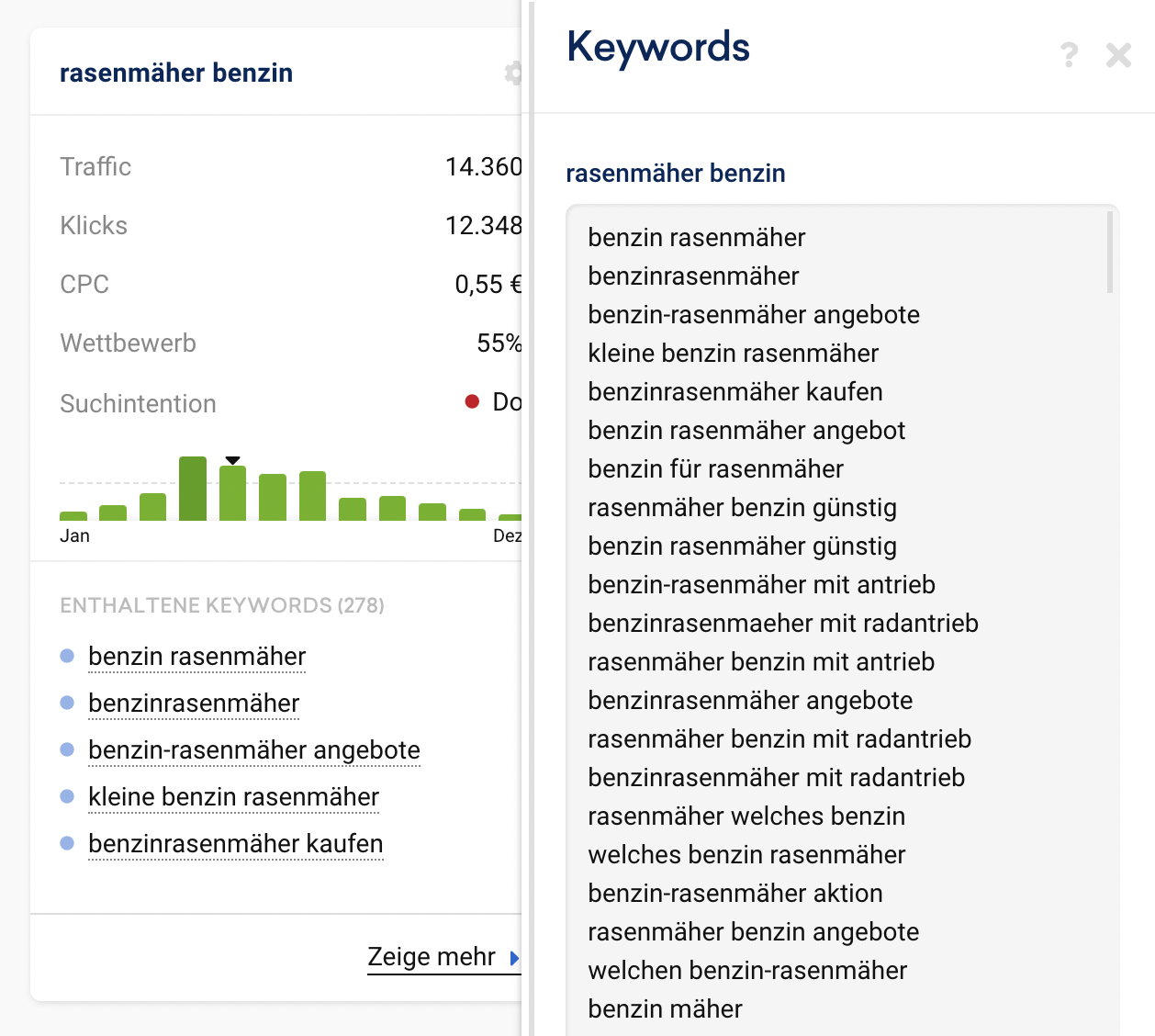The width and height of the screenshot is (1155, 1036).
Task: Select 'benzin-rasenmäher angebote' in the card list
Action: [253, 750]
